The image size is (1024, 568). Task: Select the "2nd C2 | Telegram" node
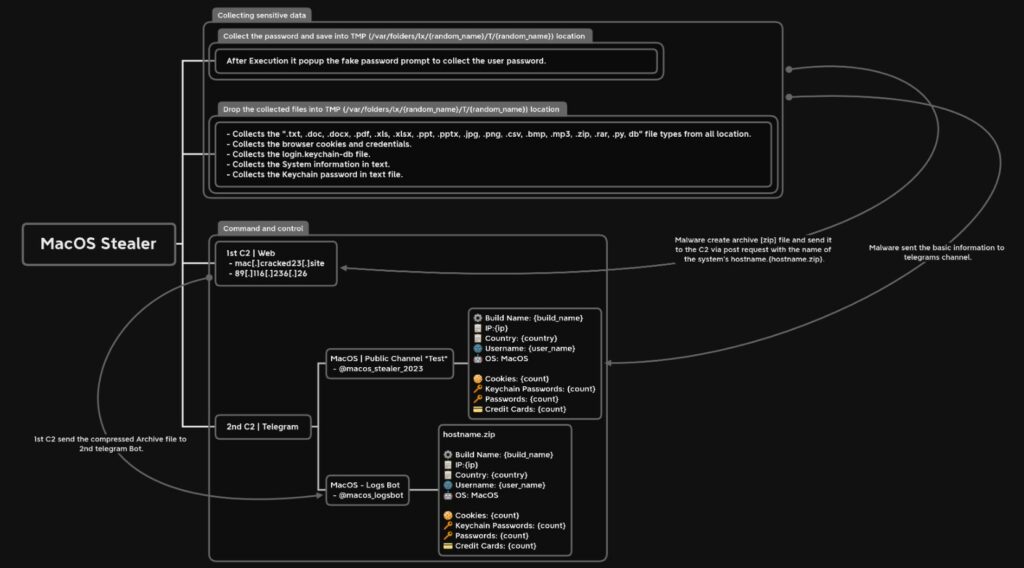(262, 427)
